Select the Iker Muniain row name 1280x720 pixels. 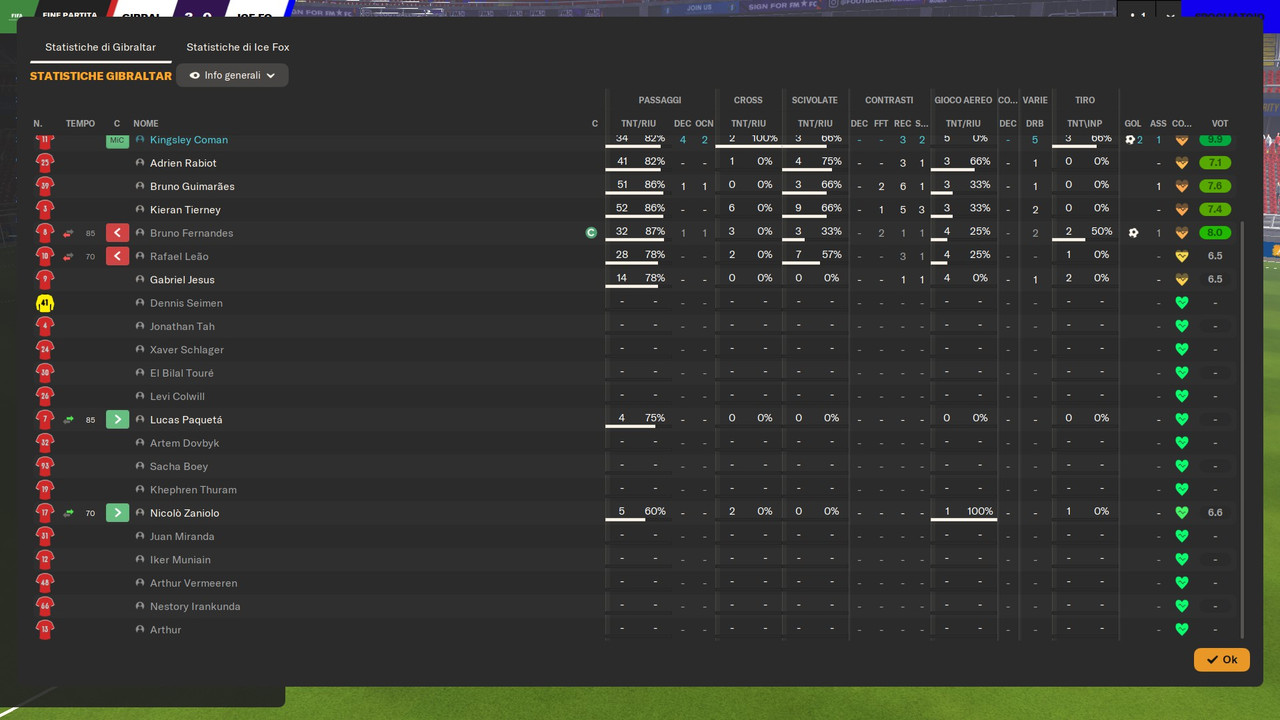click(x=180, y=560)
